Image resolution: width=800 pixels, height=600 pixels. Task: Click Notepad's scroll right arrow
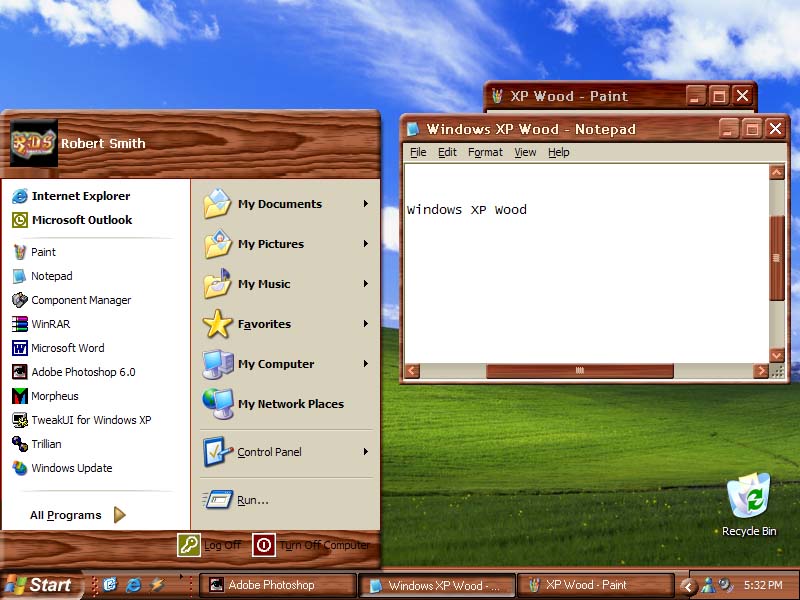[x=760, y=370]
